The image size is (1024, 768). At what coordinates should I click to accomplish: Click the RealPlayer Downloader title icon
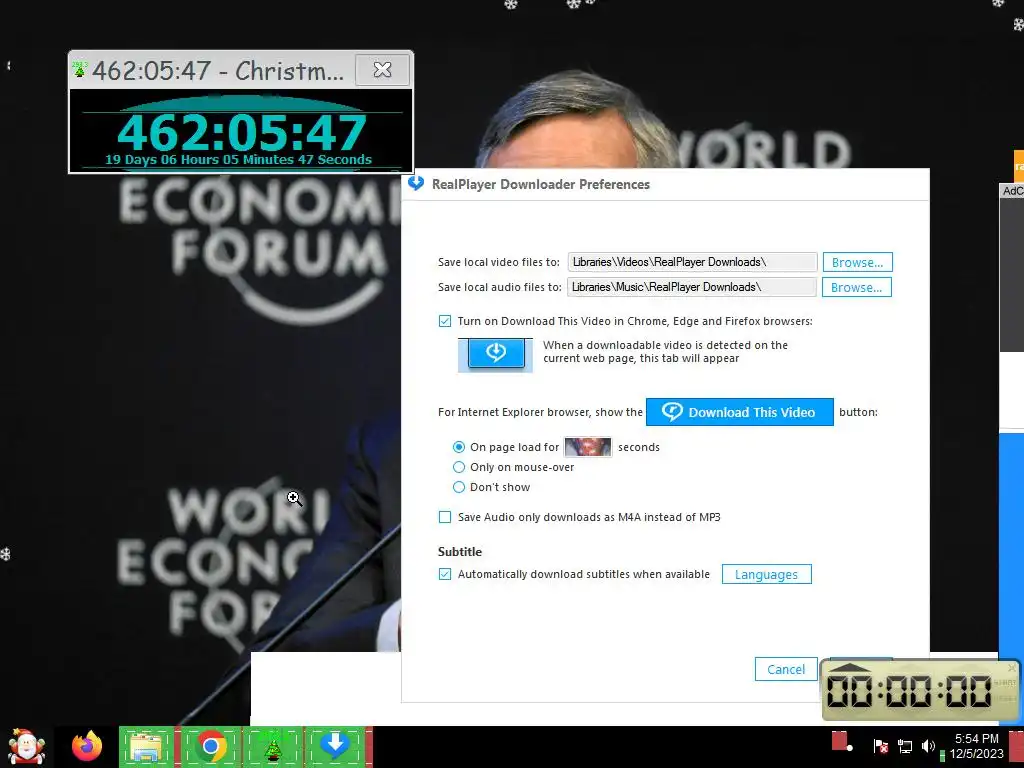coord(416,184)
